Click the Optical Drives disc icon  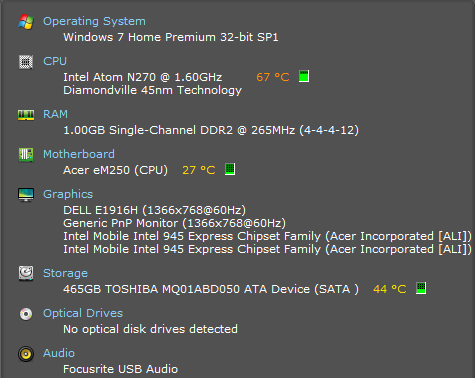pyautogui.click(x=26, y=314)
